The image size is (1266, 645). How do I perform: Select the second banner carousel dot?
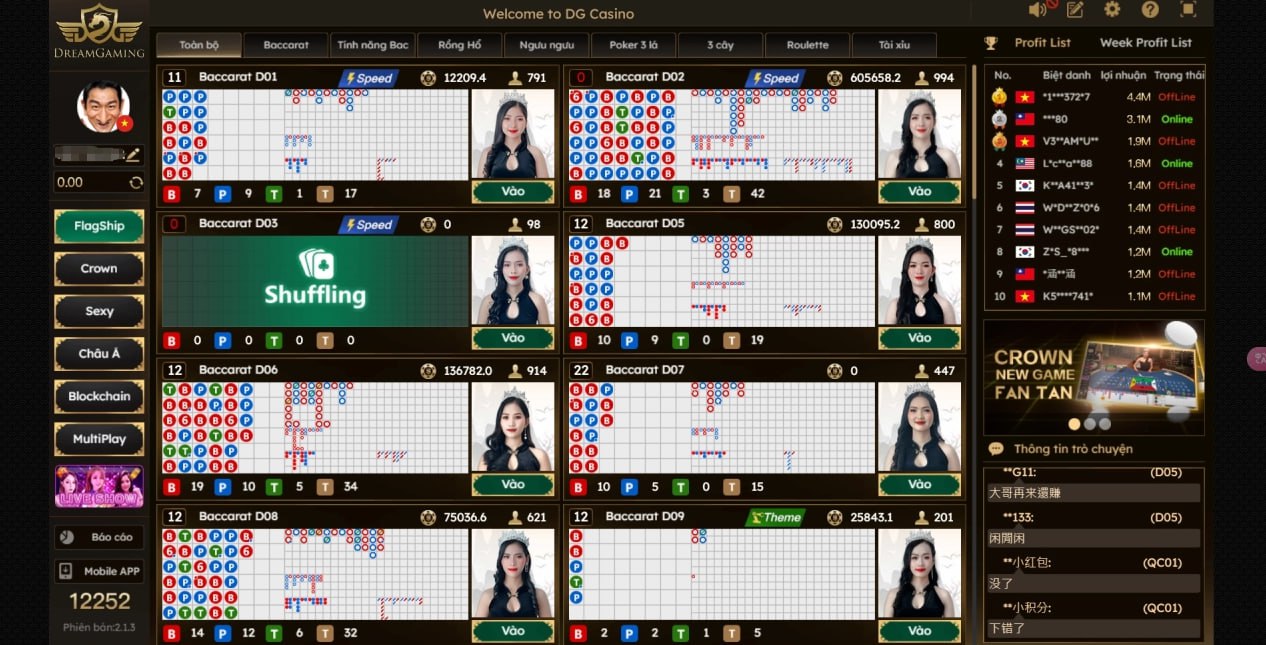coord(1090,424)
